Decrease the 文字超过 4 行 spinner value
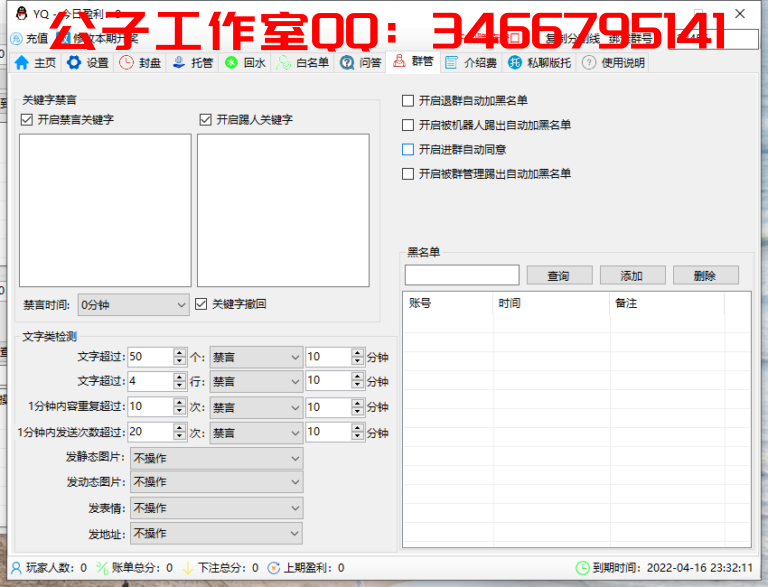 (x=180, y=386)
